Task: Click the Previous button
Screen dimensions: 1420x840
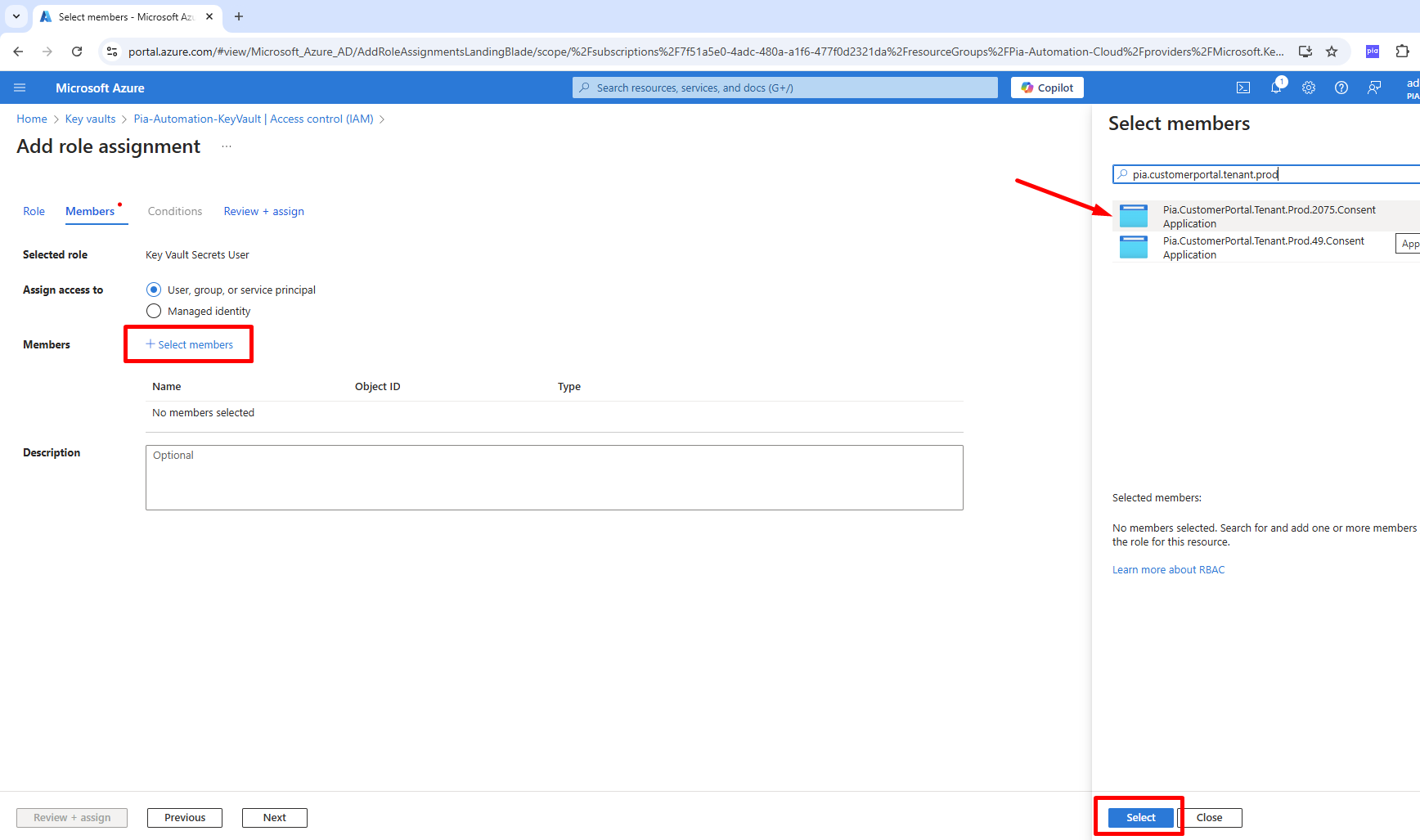Action: point(185,817)
